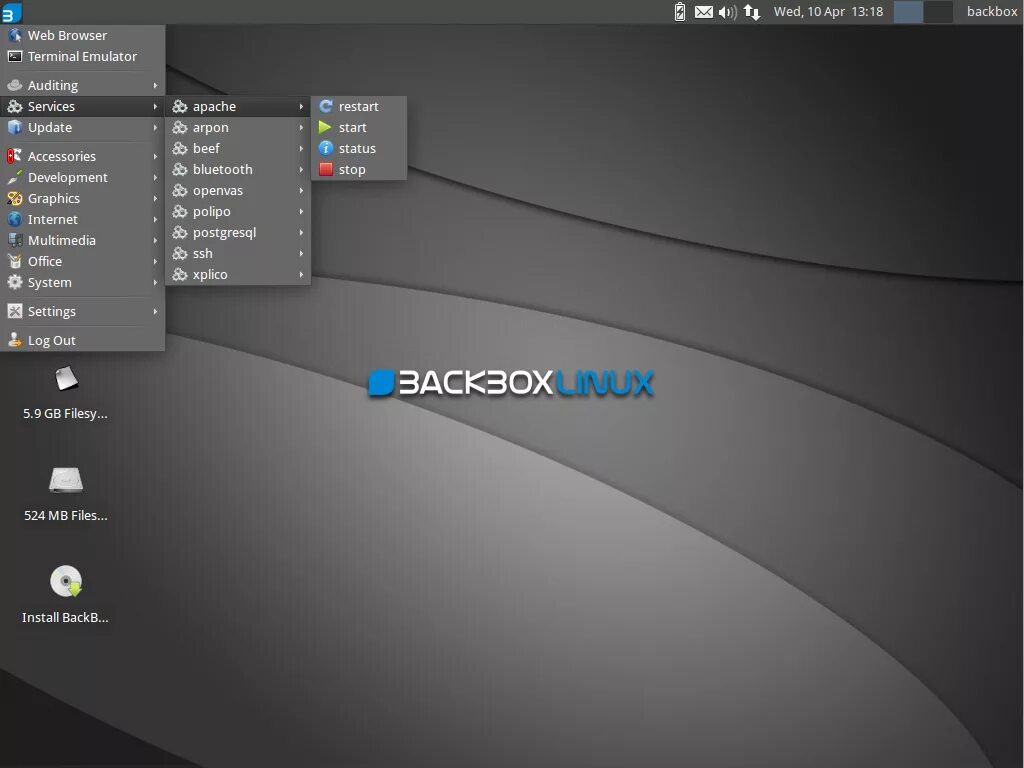The height and width of the screenshot is (768, 1024).
Task: Expand the arpon service submenu arrow
Action: point(301,127)
